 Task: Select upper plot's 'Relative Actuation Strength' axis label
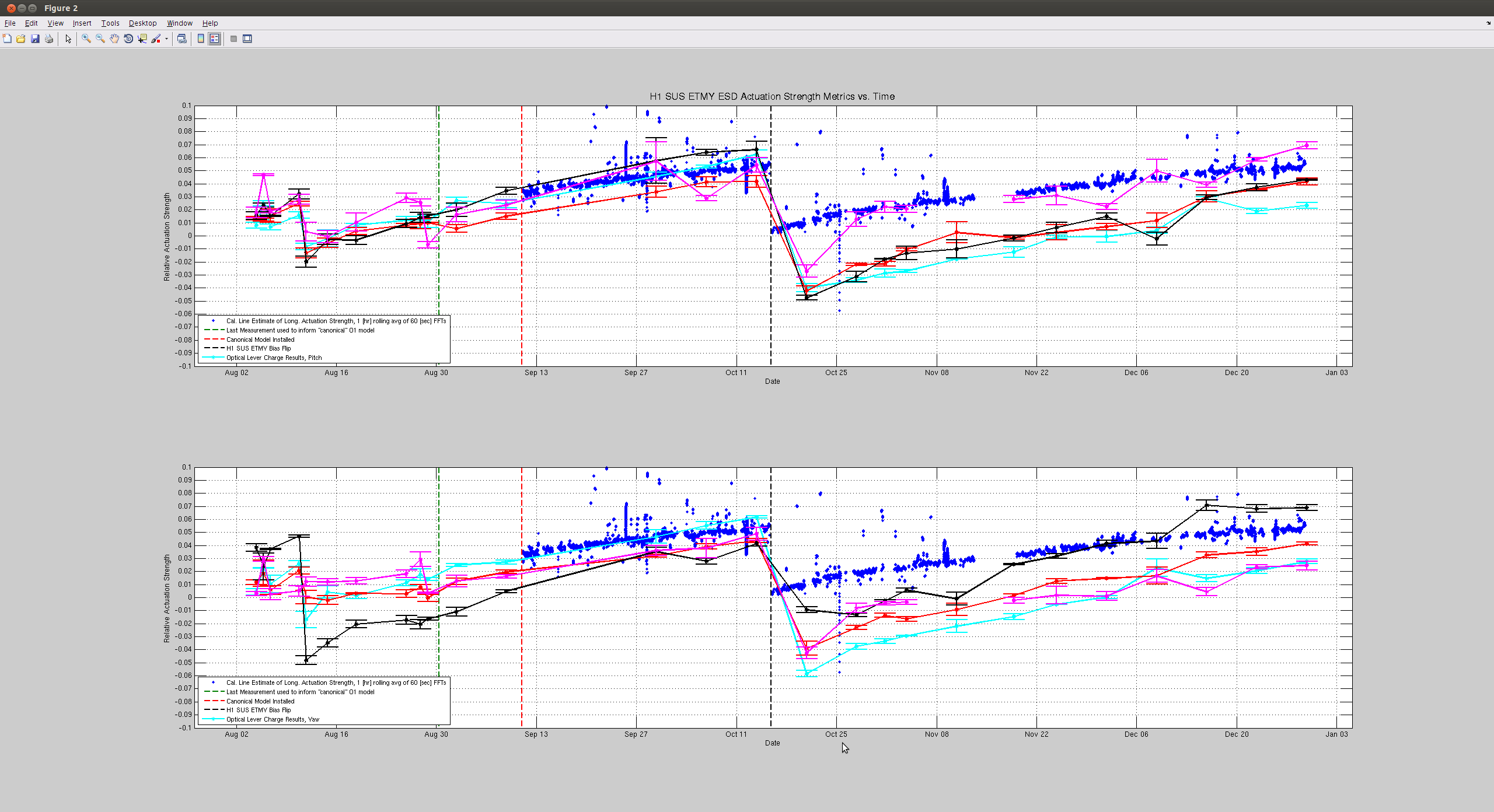coord(167,237)
